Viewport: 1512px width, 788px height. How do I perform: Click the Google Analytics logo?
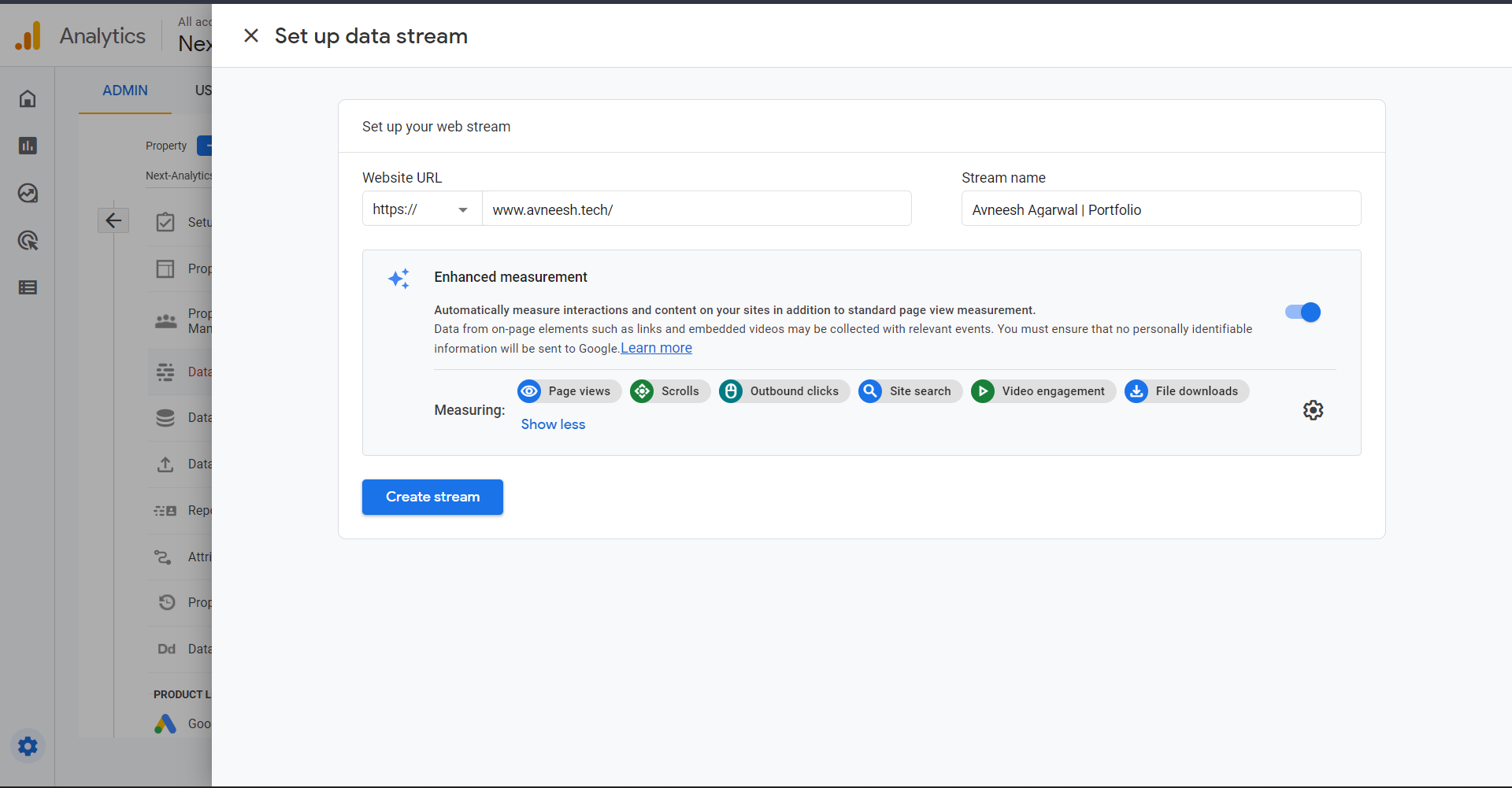pyautogui.click(x=28, y=36)
